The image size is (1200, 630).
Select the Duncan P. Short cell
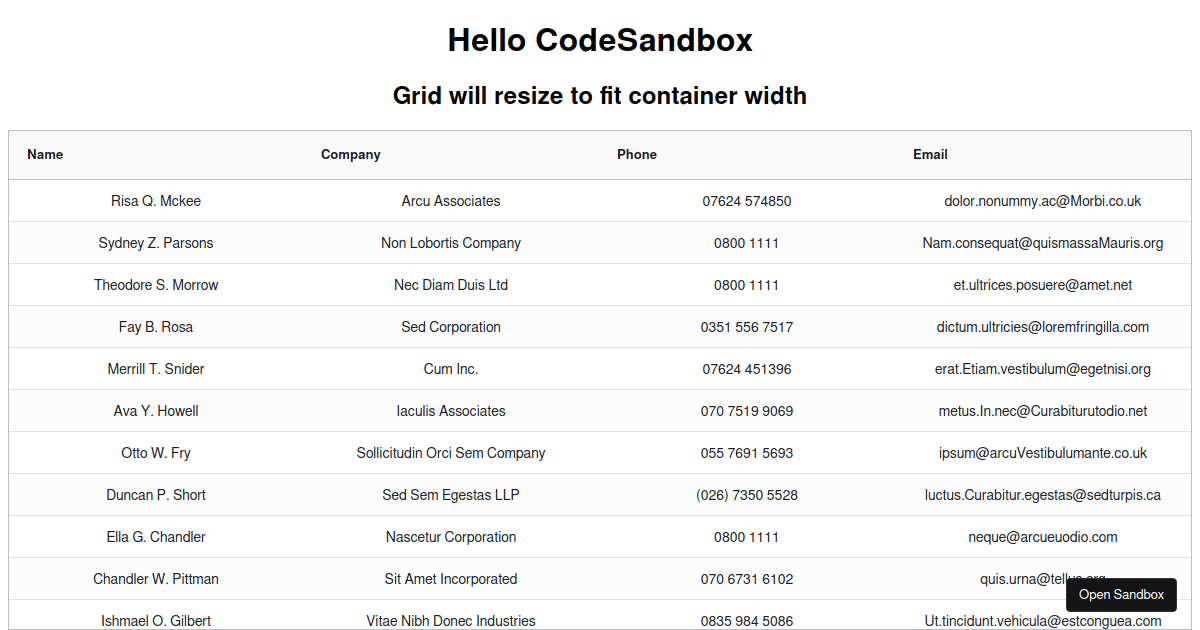(156, 495)
